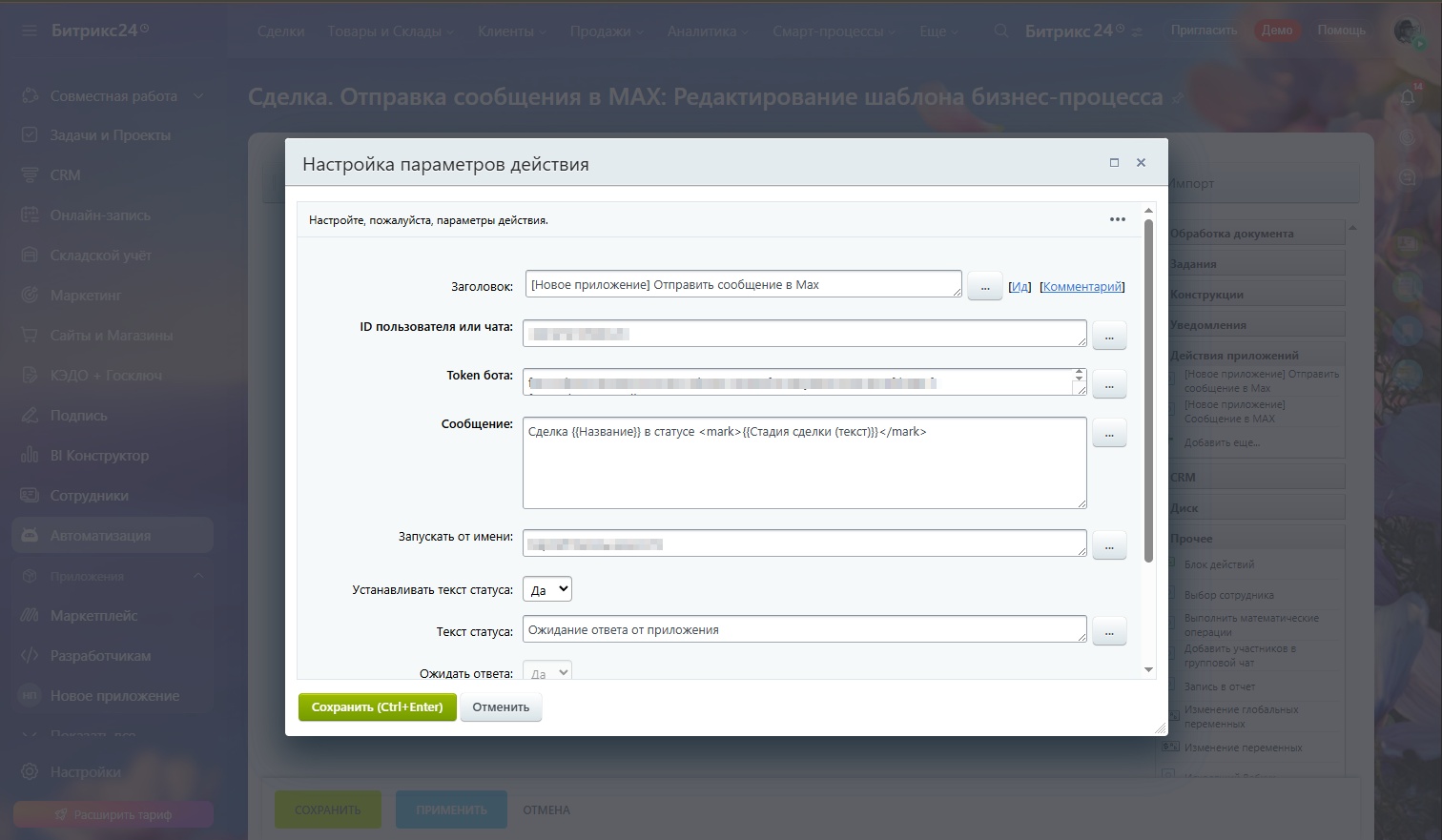This screenshot has height=840, width=1442.
Task: Click into the Текст статуса input field
Action: pyautogui.click(x=805, y=629)
